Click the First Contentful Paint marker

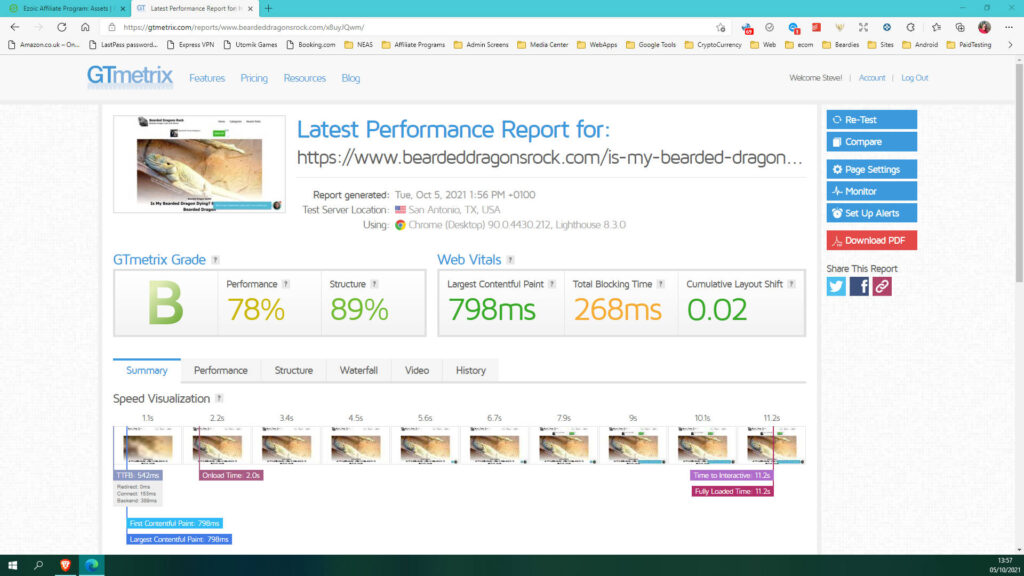pos(174,523)
